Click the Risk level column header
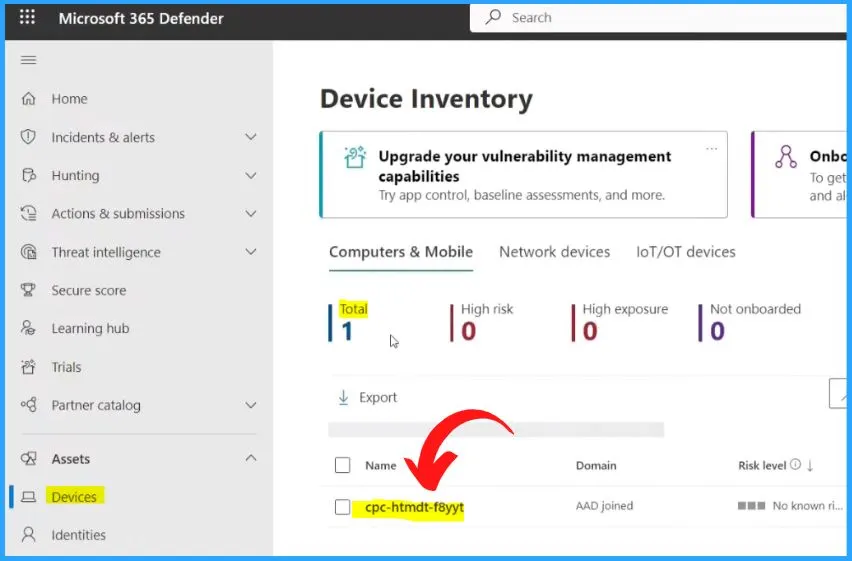852x561 pixels. 762,465
